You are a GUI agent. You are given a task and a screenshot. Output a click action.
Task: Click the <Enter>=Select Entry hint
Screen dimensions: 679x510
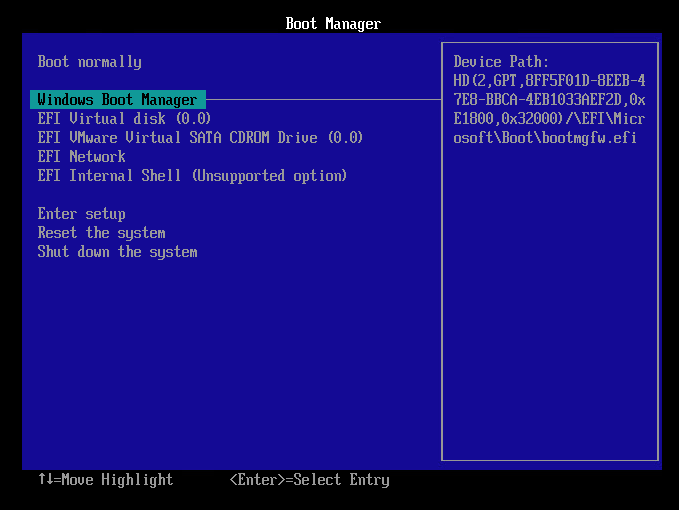pos(310,480)
